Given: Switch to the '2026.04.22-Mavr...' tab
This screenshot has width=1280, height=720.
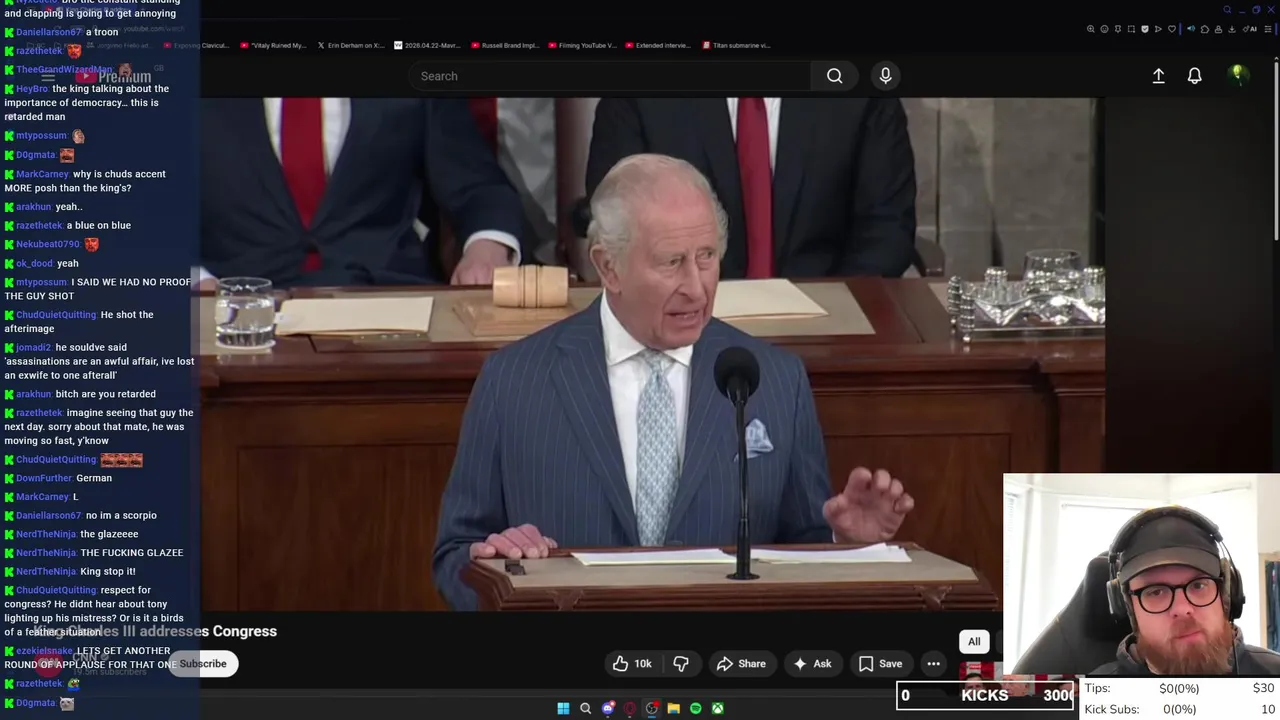Looking at the screenshot, I should point(428,45).
